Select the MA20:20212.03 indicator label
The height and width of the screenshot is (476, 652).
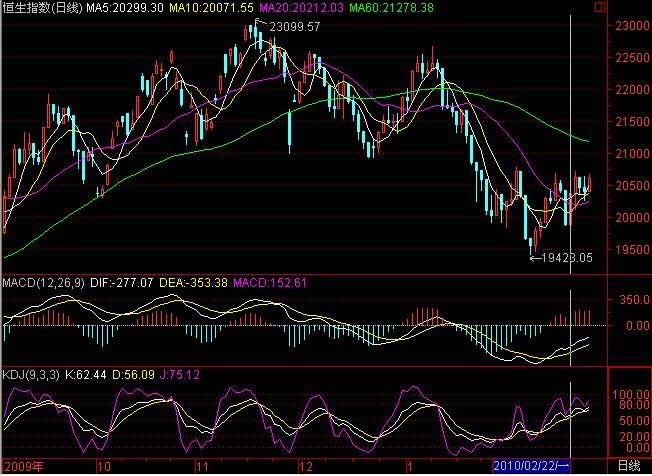(x=301, y=7)
